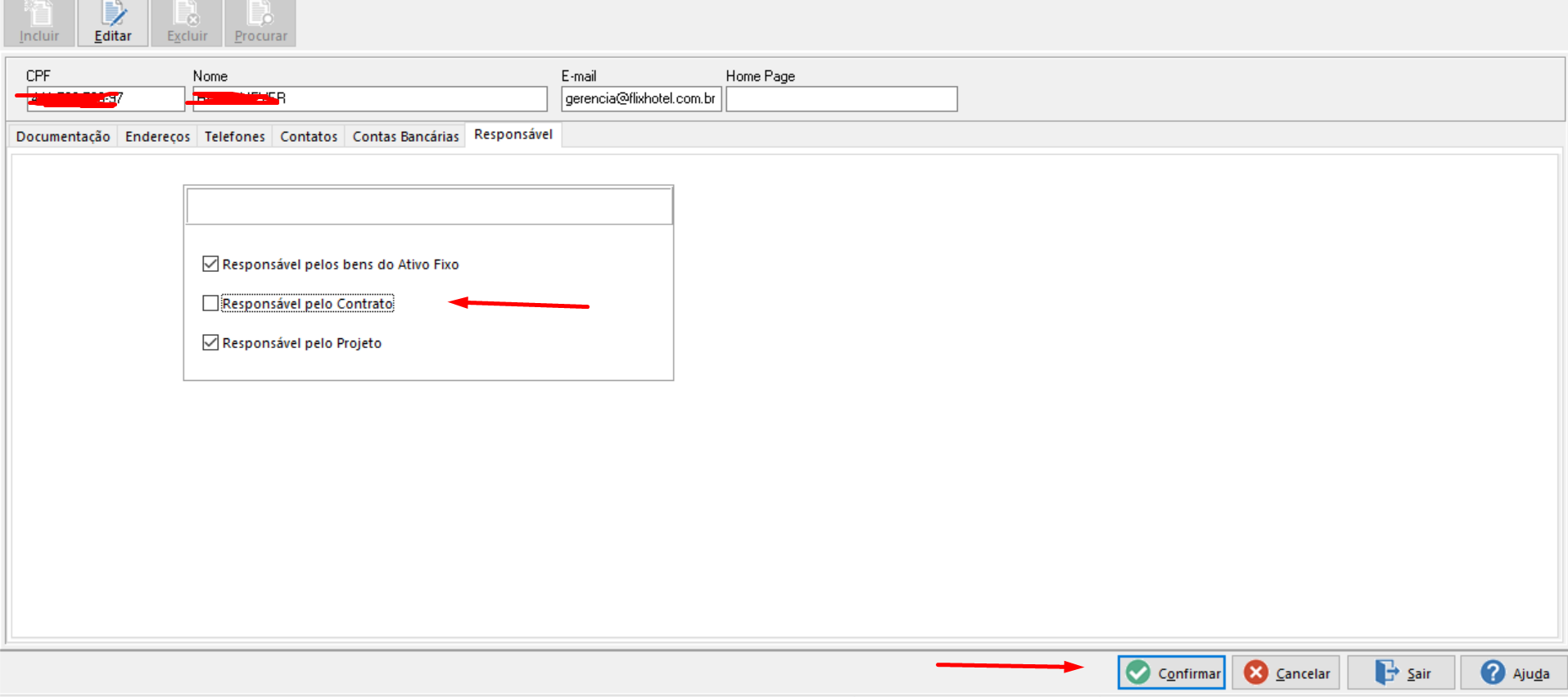
Task: Select the Responsável tab
Action: (513, 135)
